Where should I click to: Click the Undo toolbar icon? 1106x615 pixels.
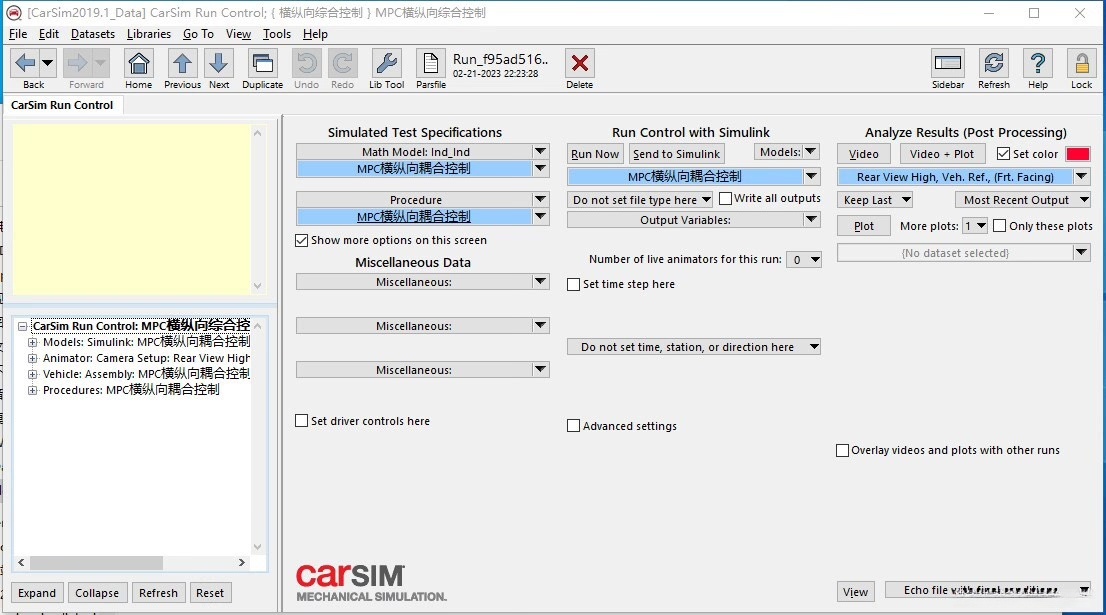306,63
